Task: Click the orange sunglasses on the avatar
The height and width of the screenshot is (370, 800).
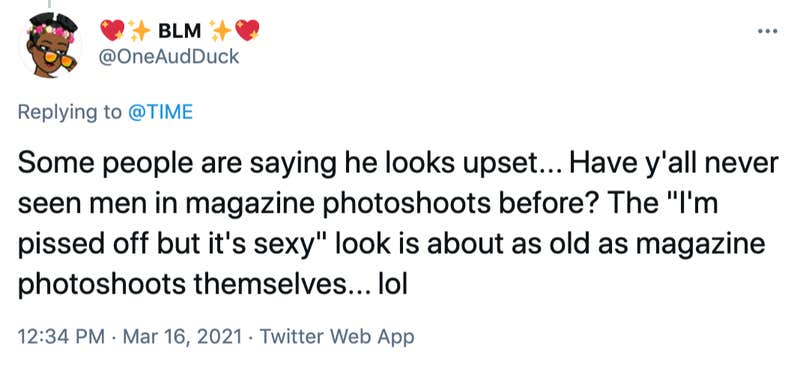Action: click(57, 57)
